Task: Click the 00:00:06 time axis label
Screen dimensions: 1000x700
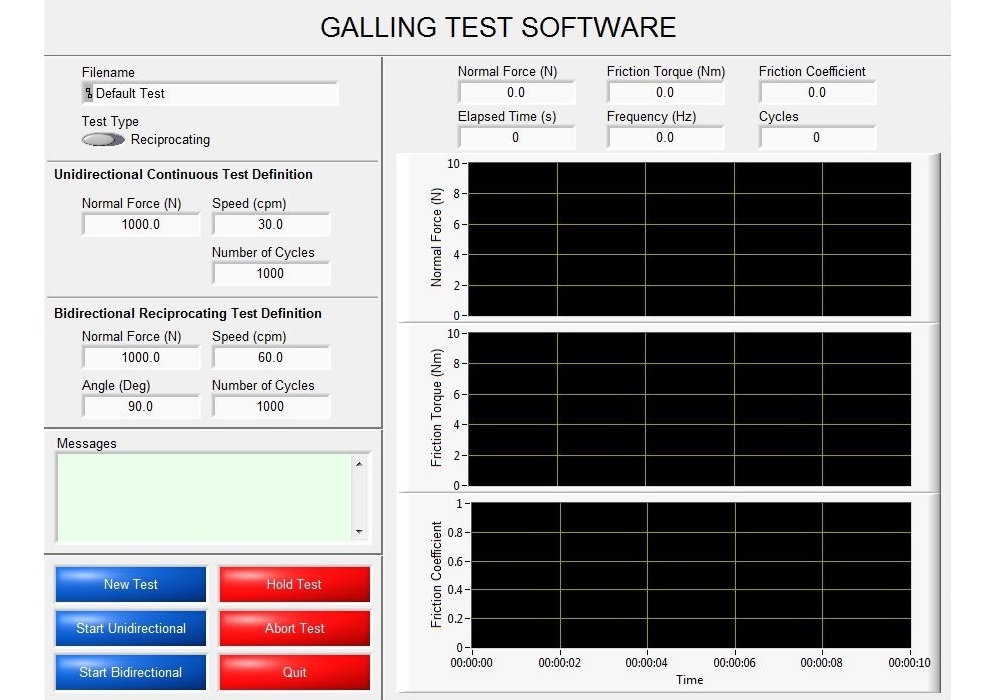Action: [735, 663]
